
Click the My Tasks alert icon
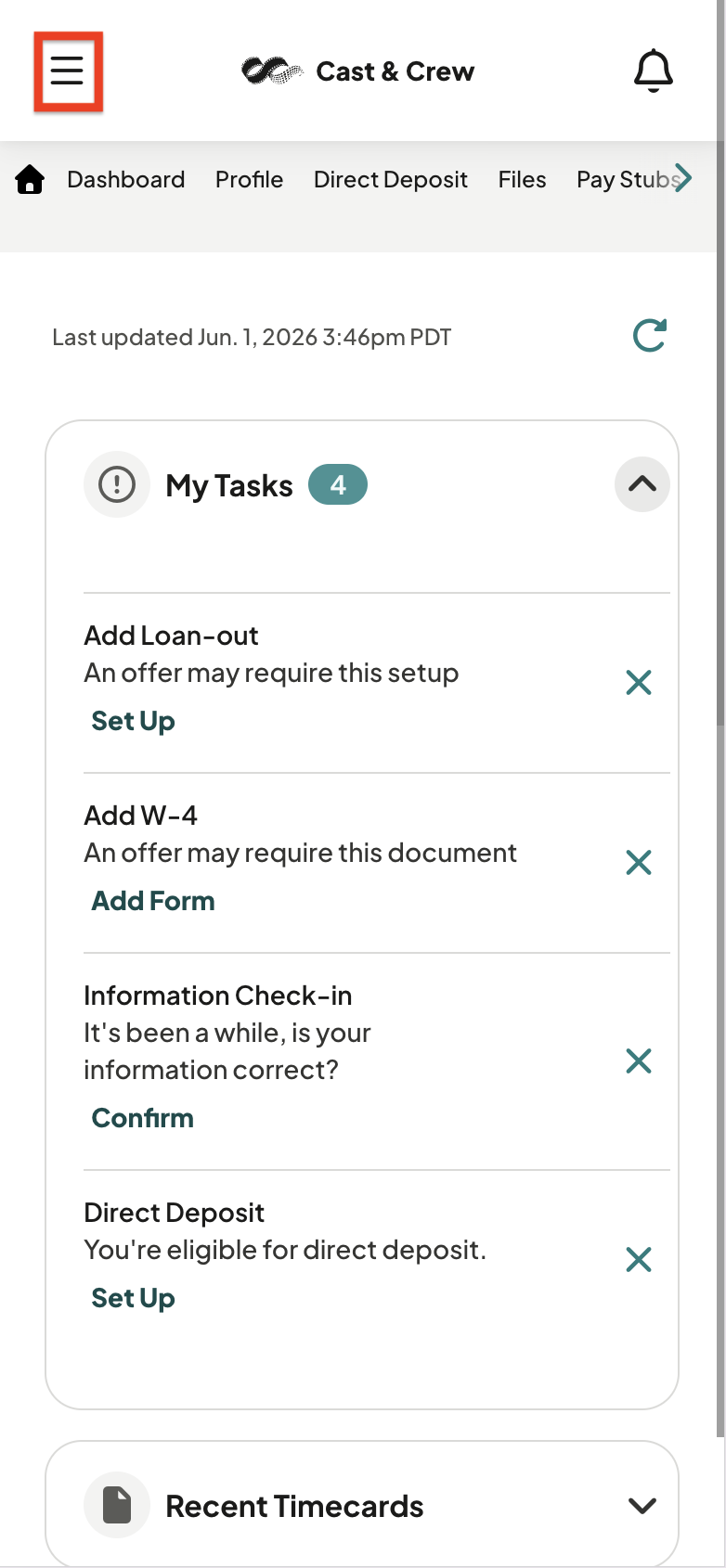117,484
